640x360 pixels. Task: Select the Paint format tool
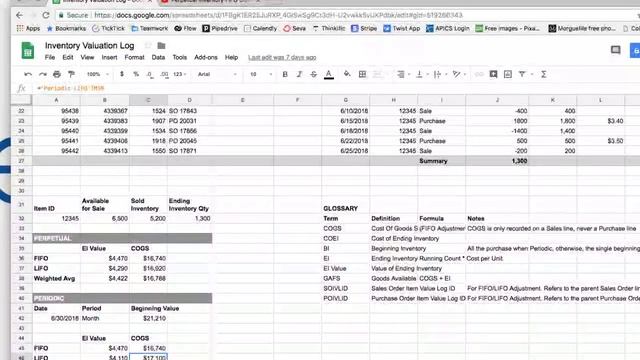(71, 74)
